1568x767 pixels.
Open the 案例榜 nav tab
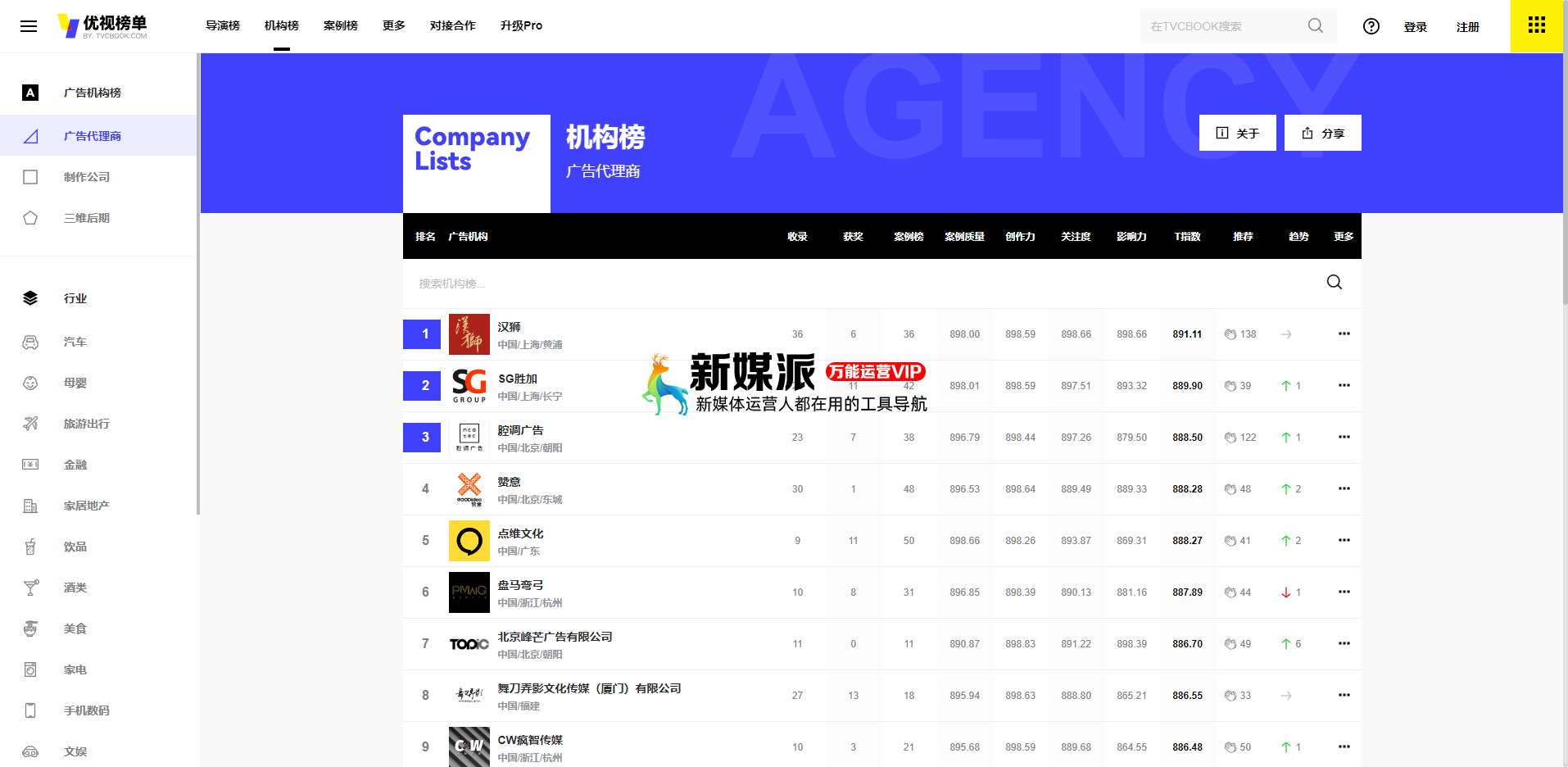[x=341, y=25]
